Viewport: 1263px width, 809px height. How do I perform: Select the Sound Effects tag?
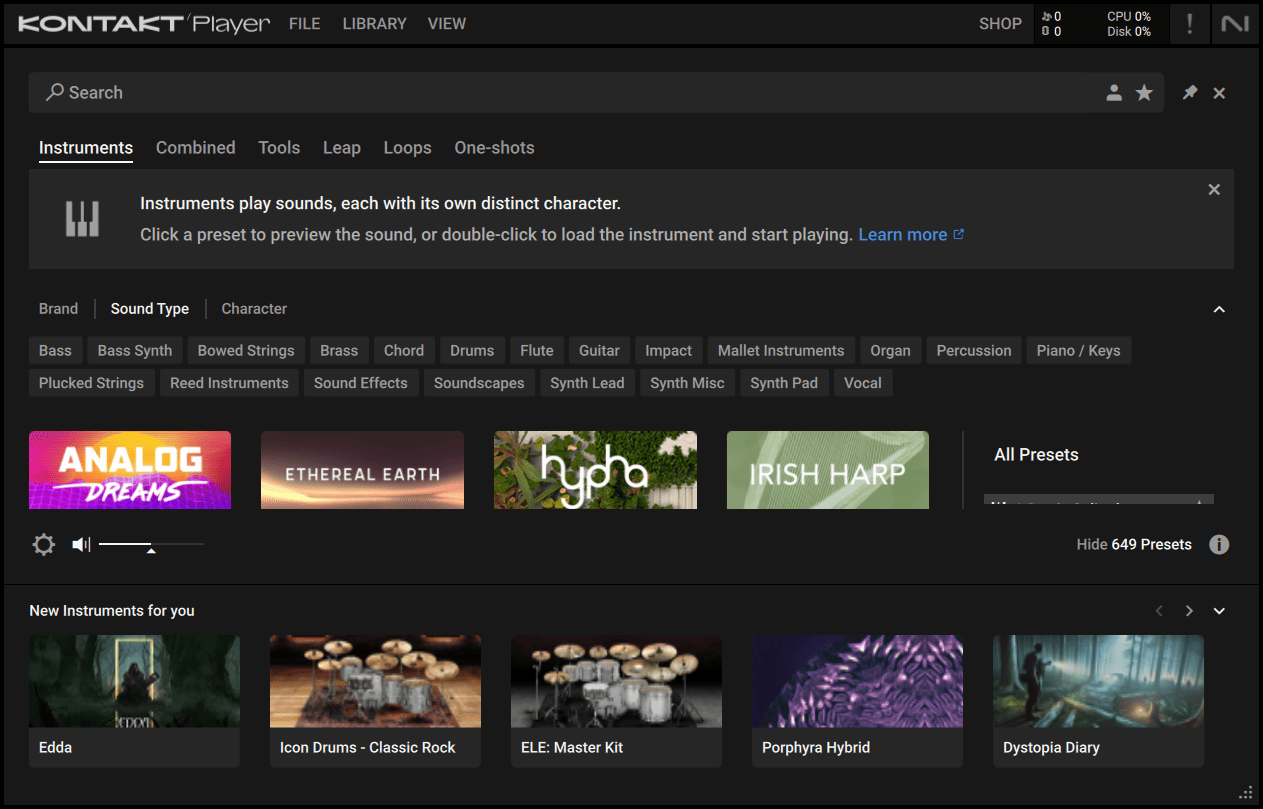[361, 383]
